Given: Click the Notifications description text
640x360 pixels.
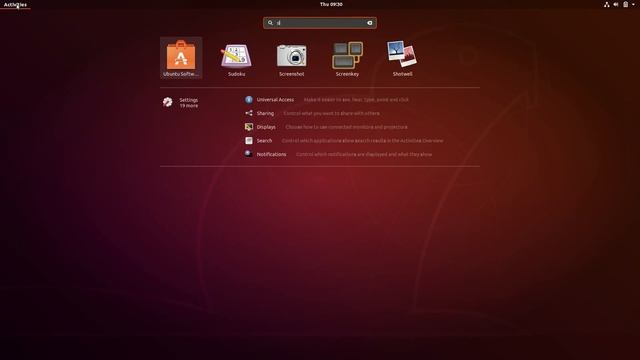Looking at the screenshot, I should pos(364,154).
